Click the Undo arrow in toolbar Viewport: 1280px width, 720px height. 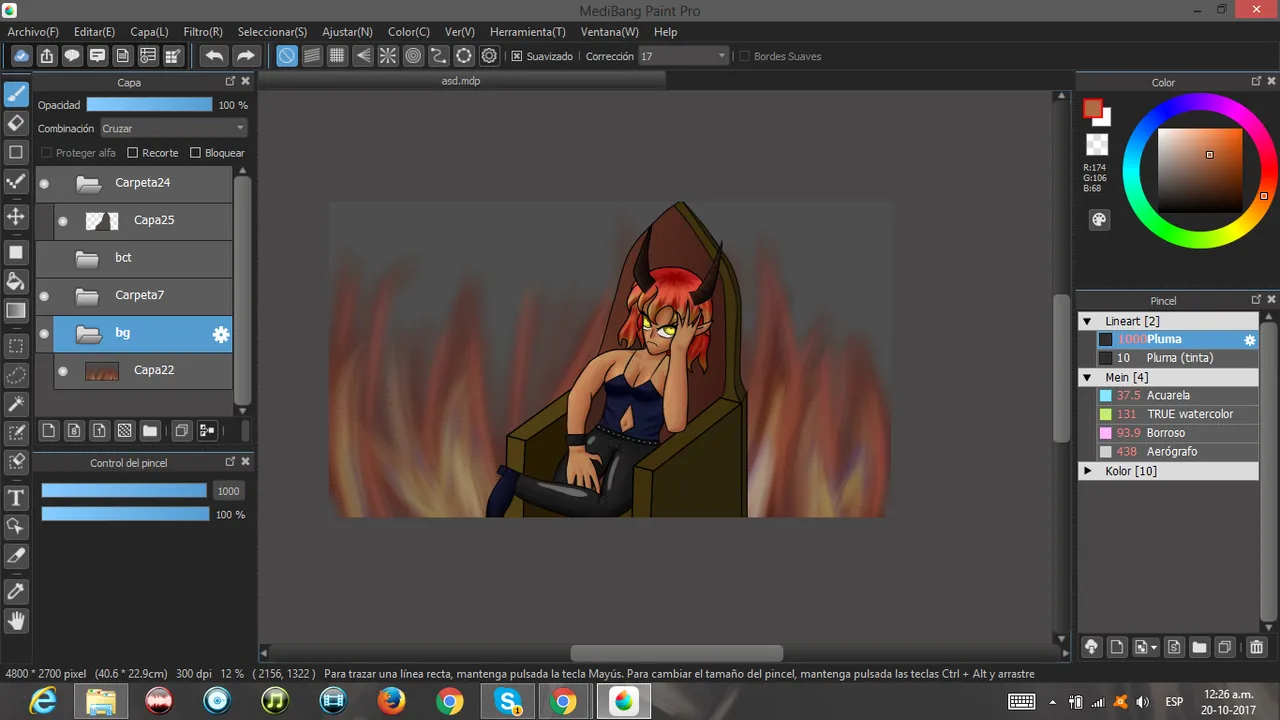point(214,56)
